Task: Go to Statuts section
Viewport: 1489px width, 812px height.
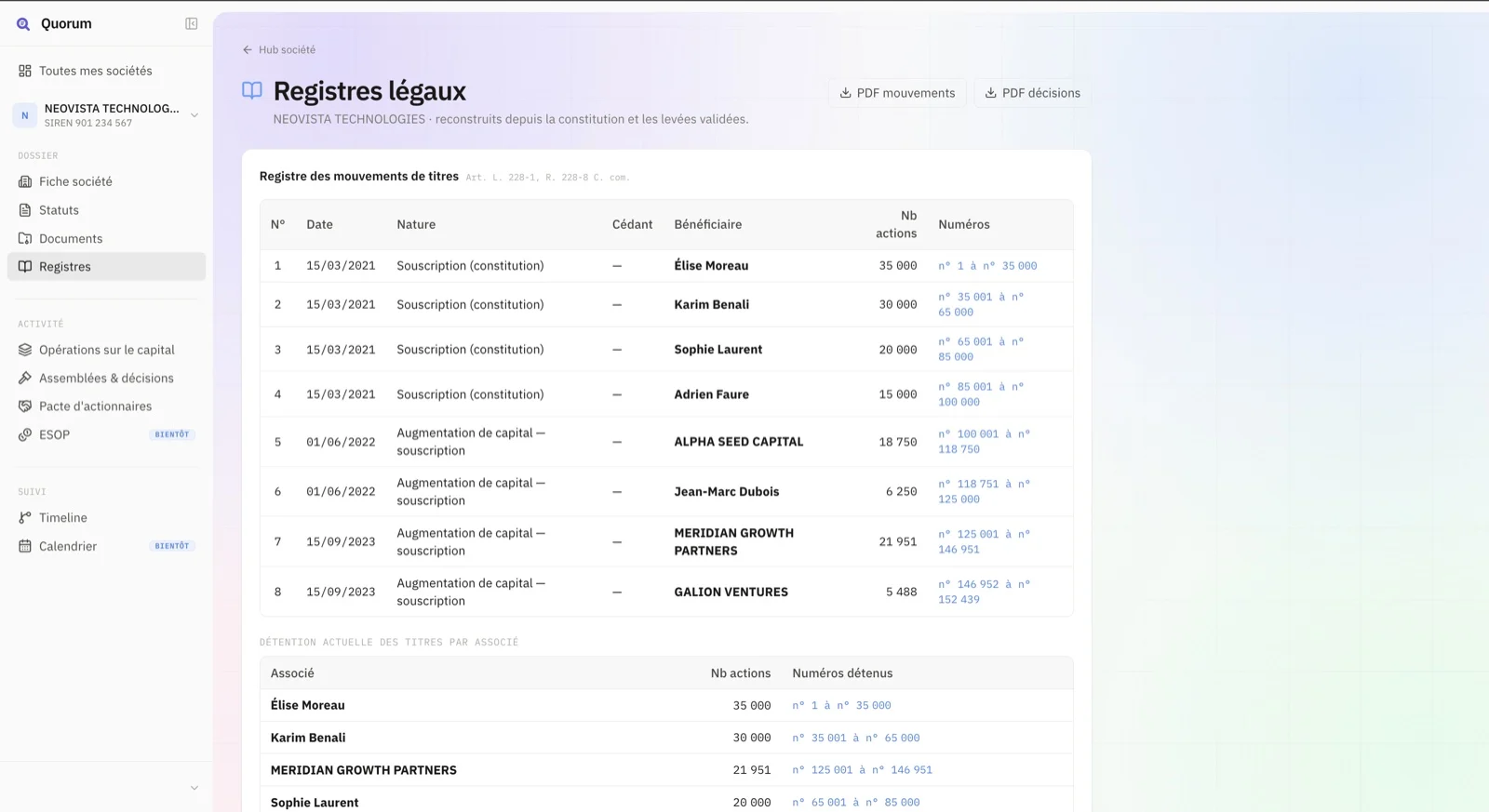Action: coord(106,210)
